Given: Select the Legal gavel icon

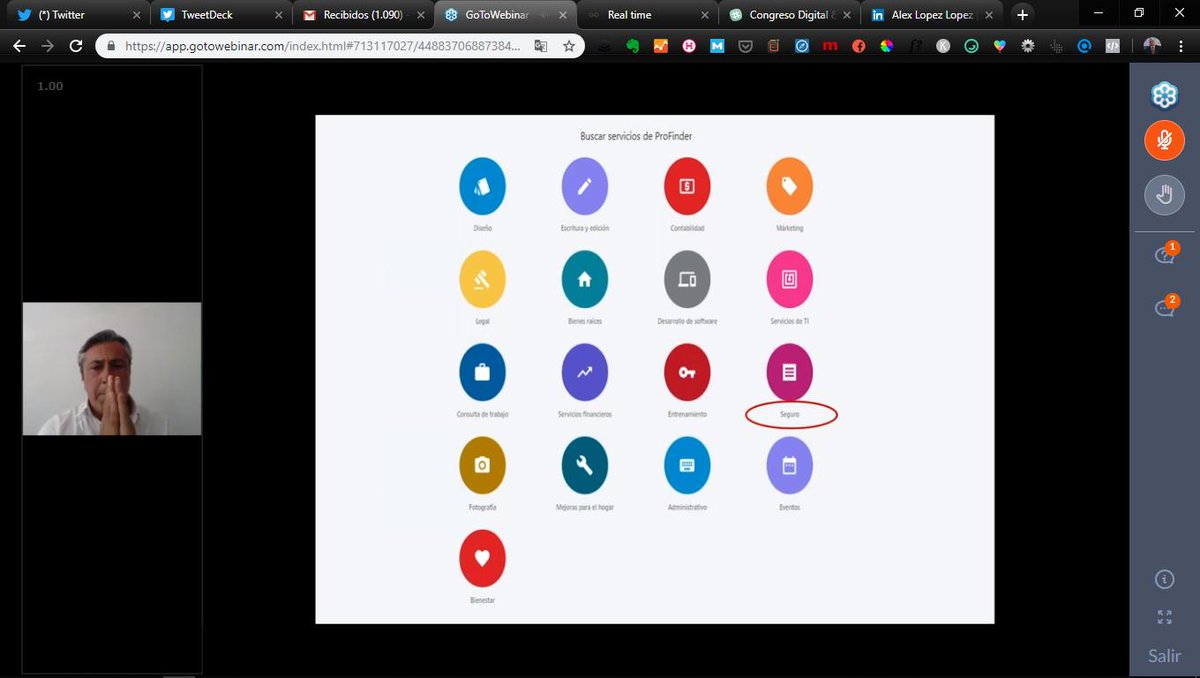Looking at the screenshot, I should point(482,279).
